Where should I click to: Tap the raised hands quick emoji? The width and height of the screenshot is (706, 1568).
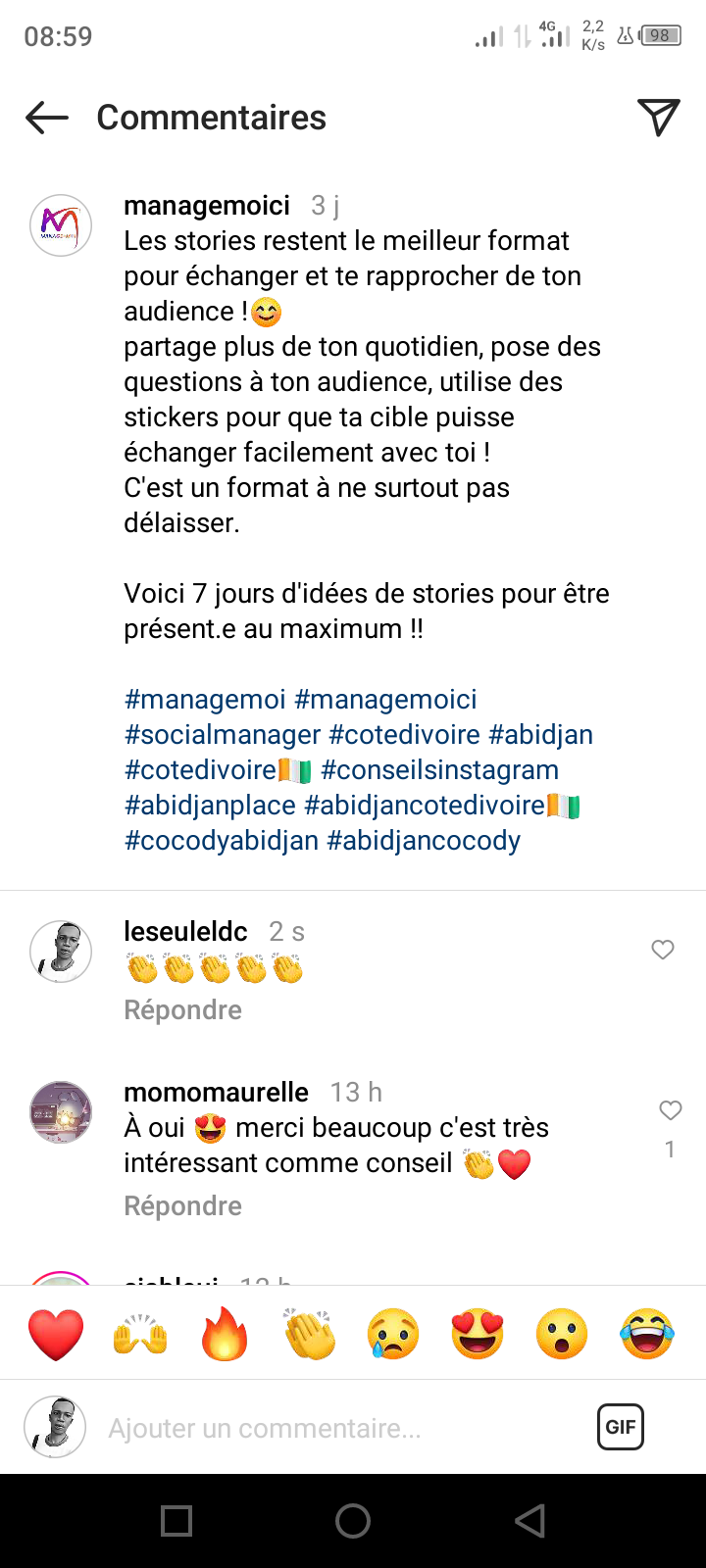140,1334
